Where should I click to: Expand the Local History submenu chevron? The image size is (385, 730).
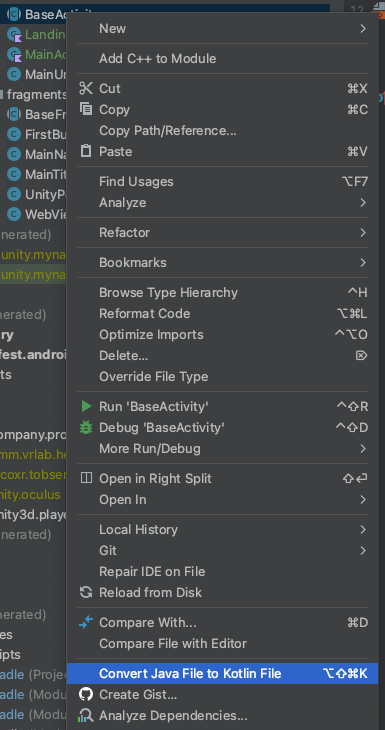tap(363, 529)
